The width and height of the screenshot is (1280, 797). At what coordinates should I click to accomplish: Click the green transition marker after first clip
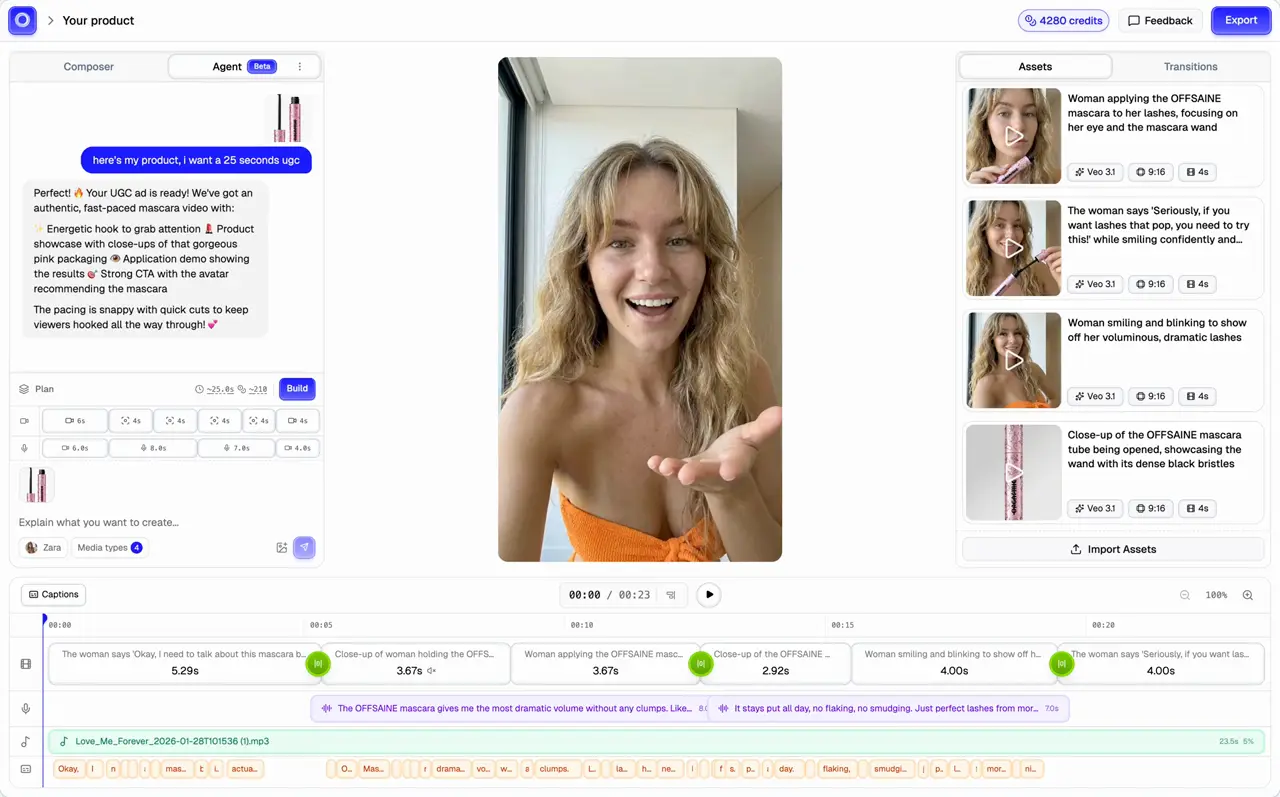318,663
